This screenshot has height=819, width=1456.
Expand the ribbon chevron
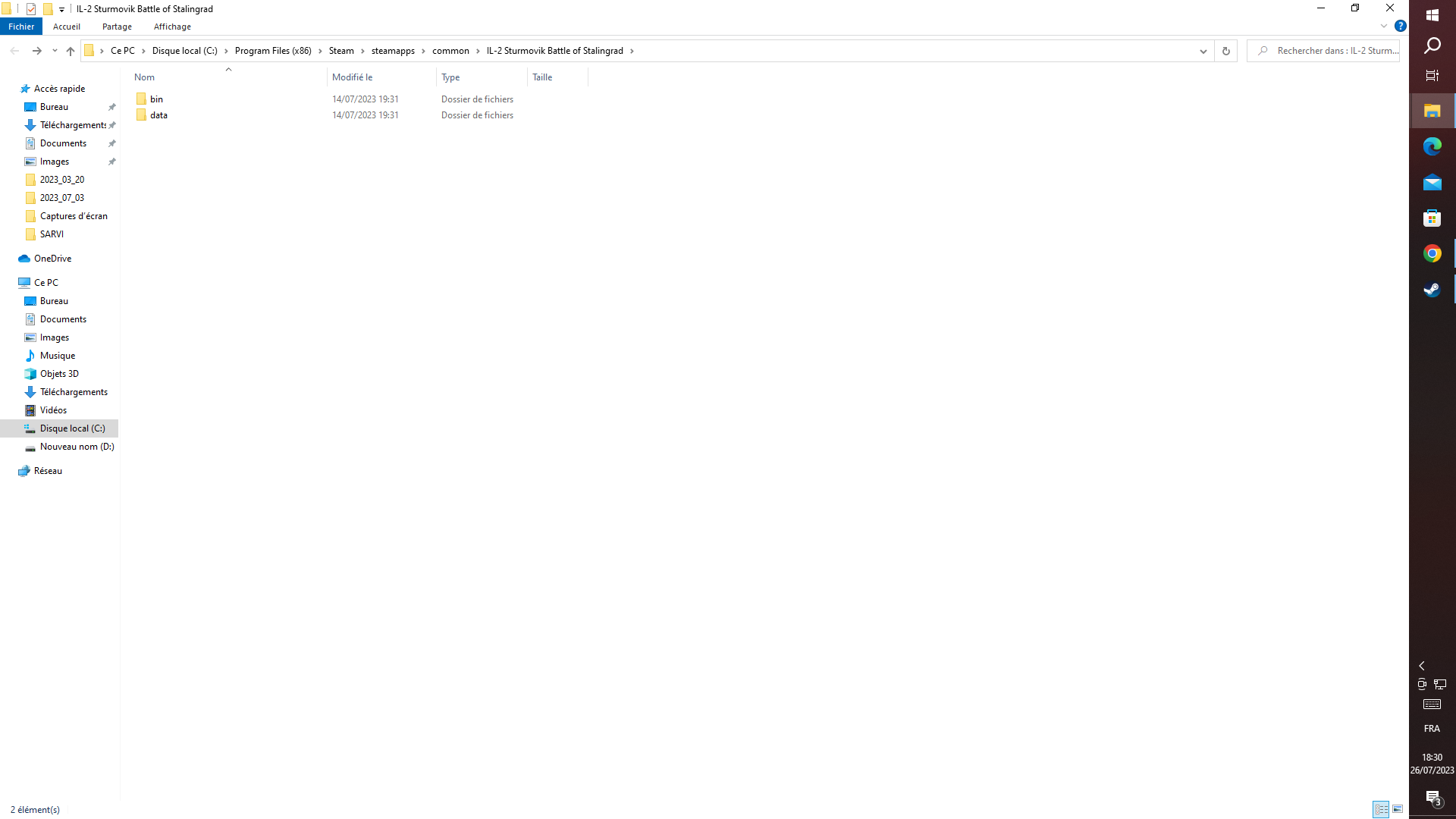(1384, 26)
